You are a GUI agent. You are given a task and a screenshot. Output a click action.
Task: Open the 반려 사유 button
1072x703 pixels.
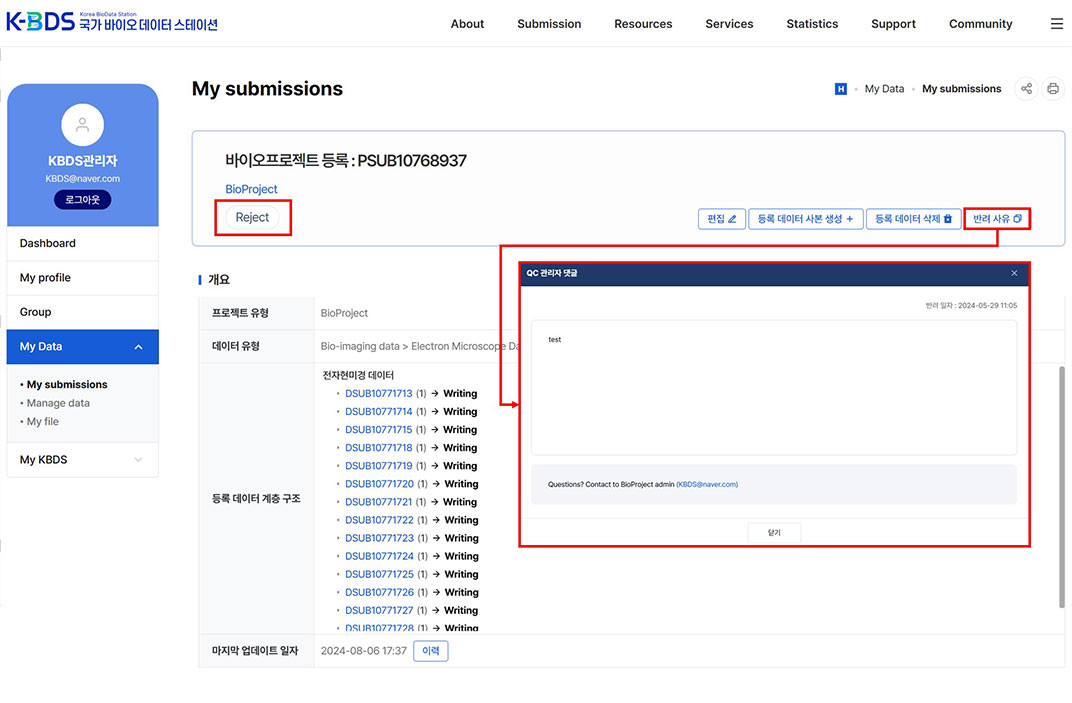tap(997, 219)
